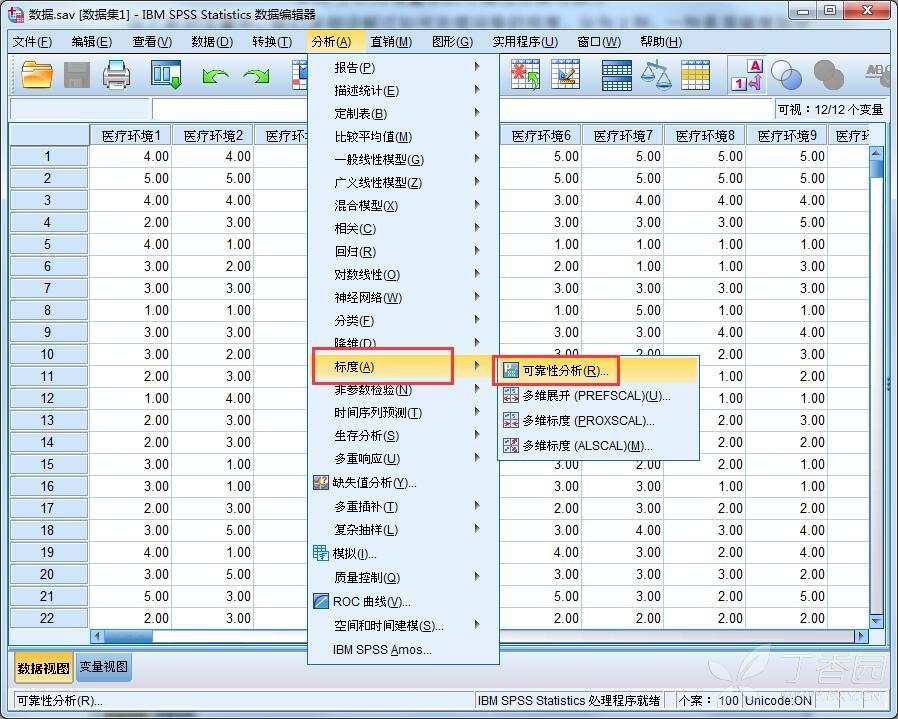The height and width of the screenshot is (719, 898).
Task: Expand the 回归(R) submenu
Action: click(x=404, y=252)
